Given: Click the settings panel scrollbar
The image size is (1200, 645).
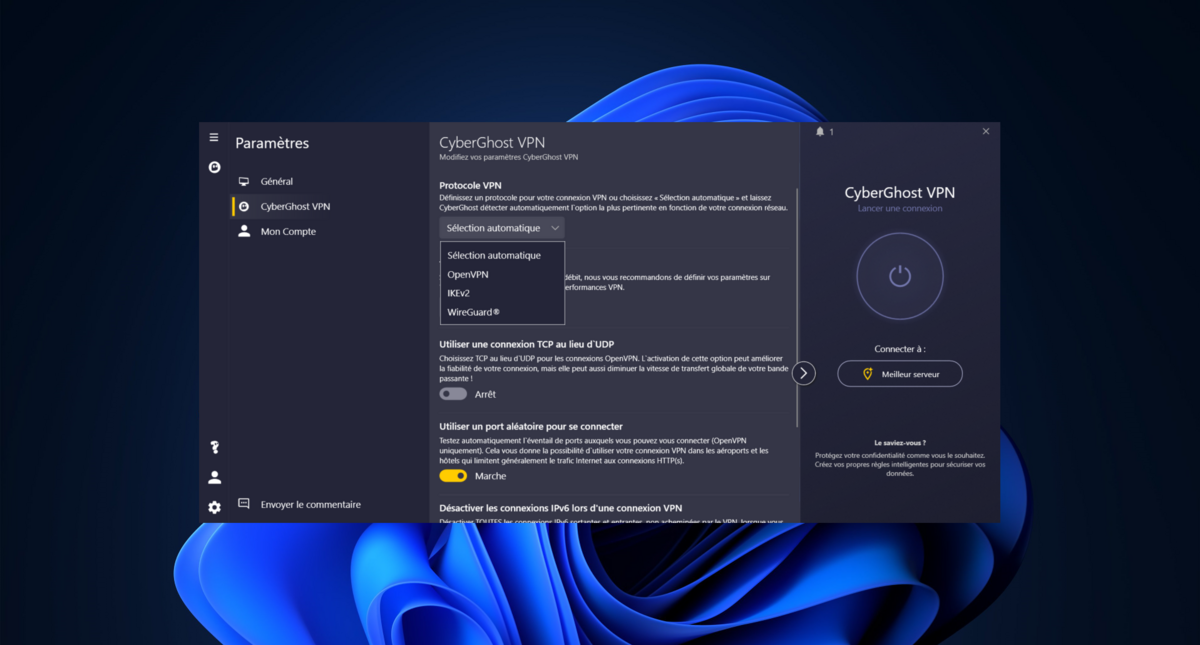Looking at the screenshot, I should point(797,308).
